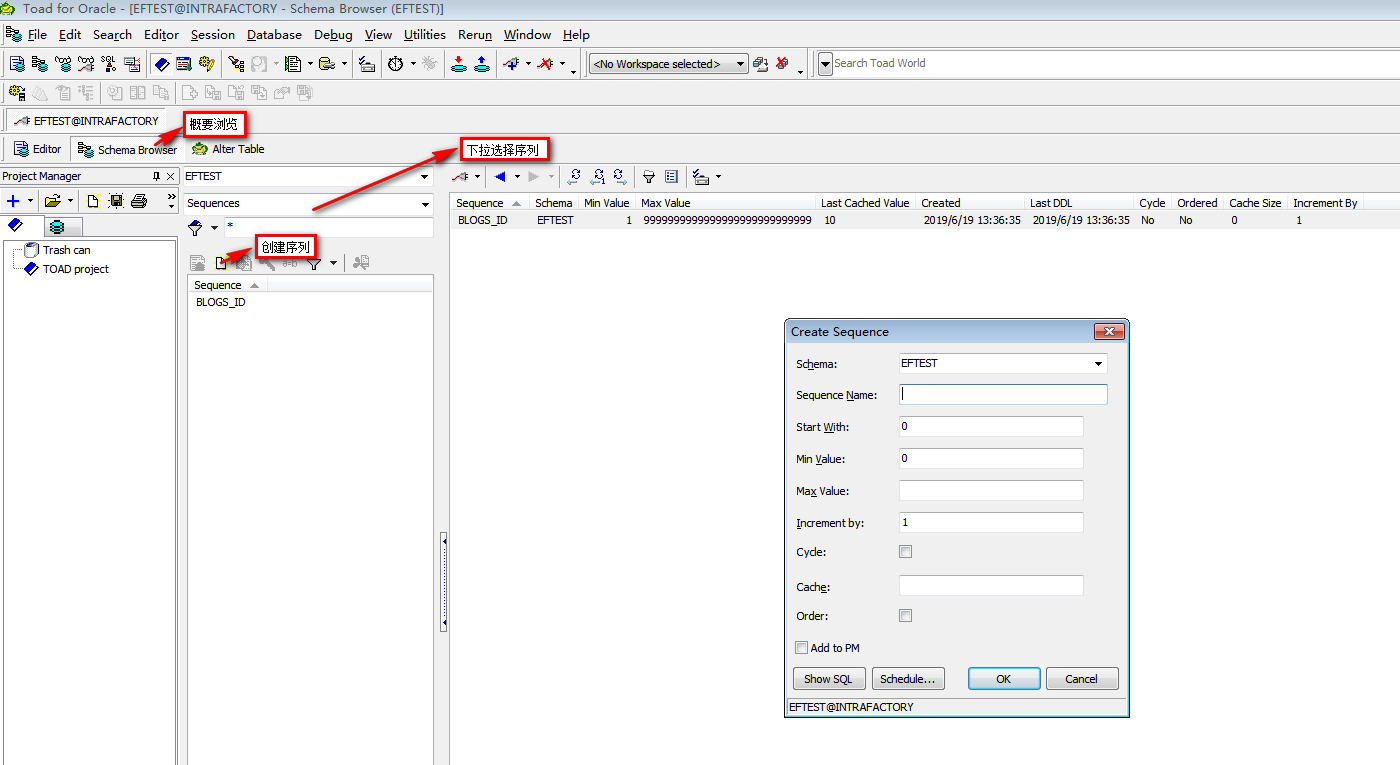
Task: Toggle the Cycle checkbox
Action: (x=906, y=552)
